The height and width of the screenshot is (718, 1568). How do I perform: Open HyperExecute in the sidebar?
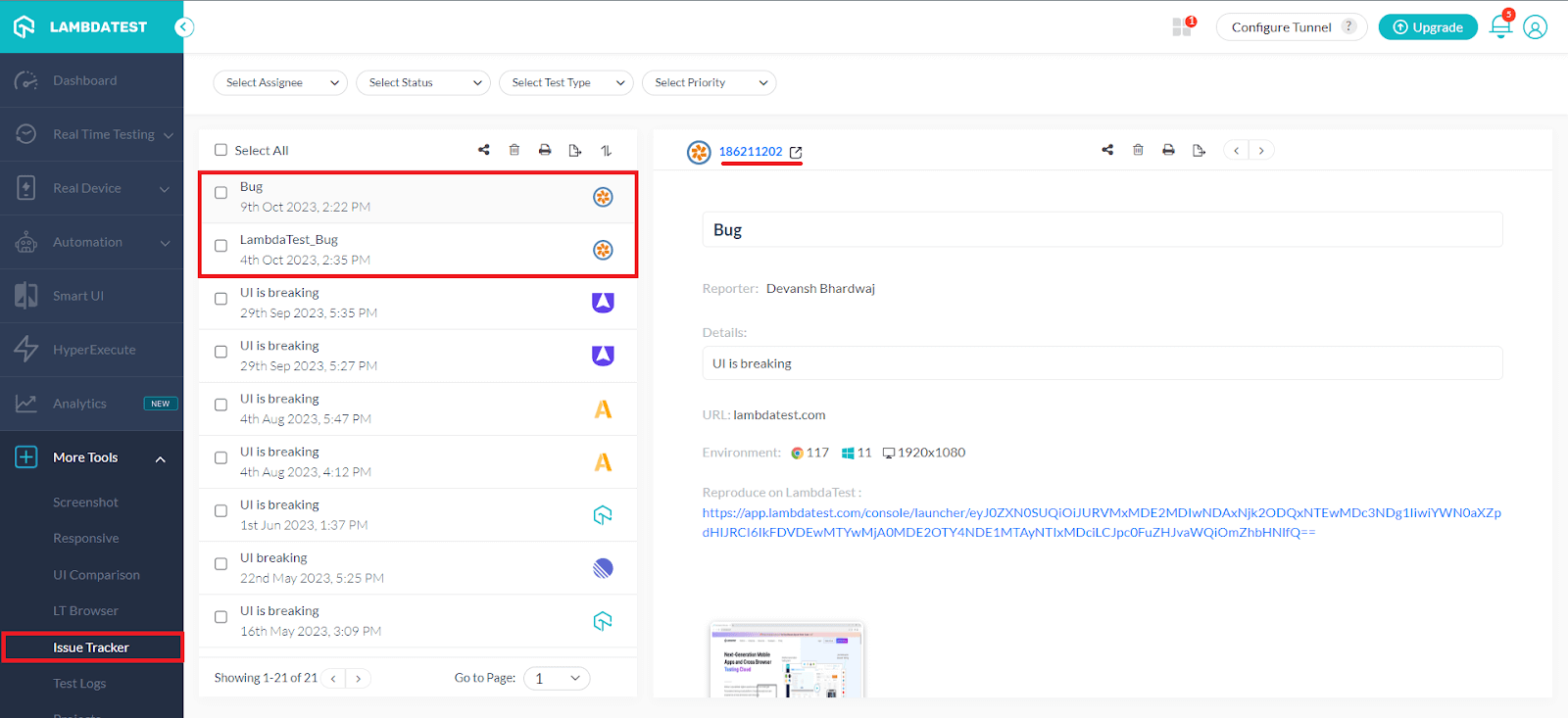[92, 350]
